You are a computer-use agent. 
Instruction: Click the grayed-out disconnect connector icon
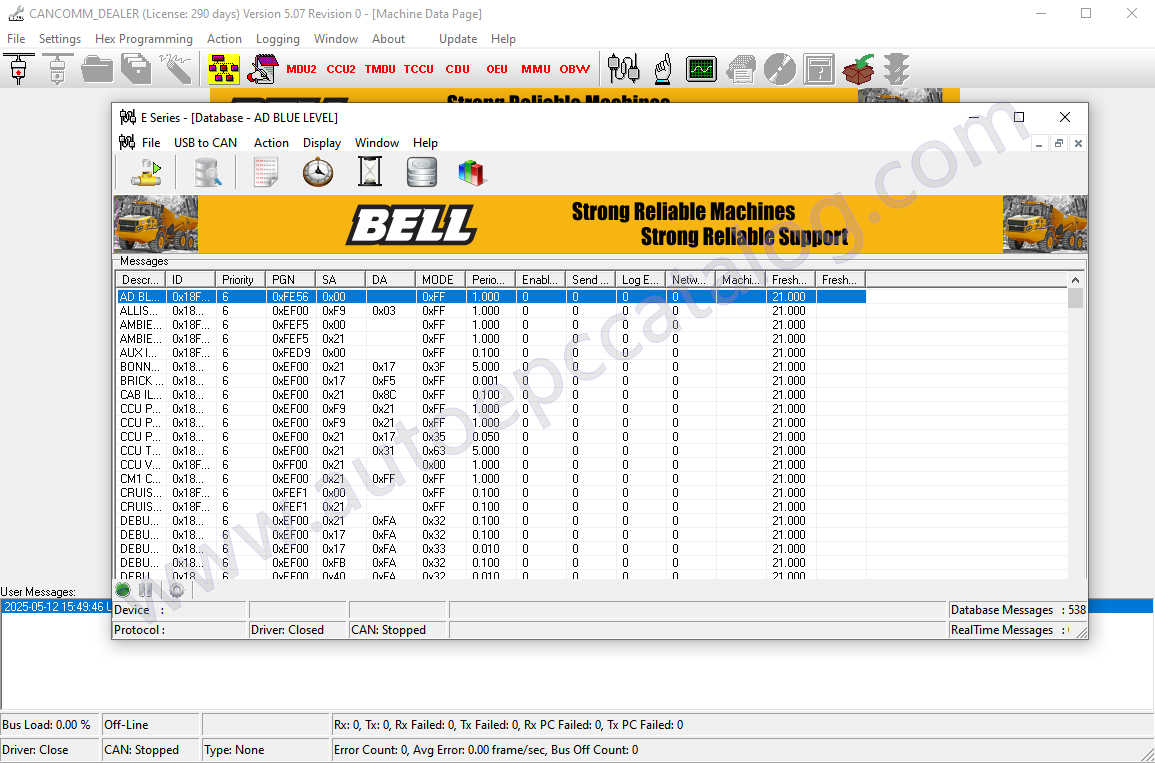[57, 68]
